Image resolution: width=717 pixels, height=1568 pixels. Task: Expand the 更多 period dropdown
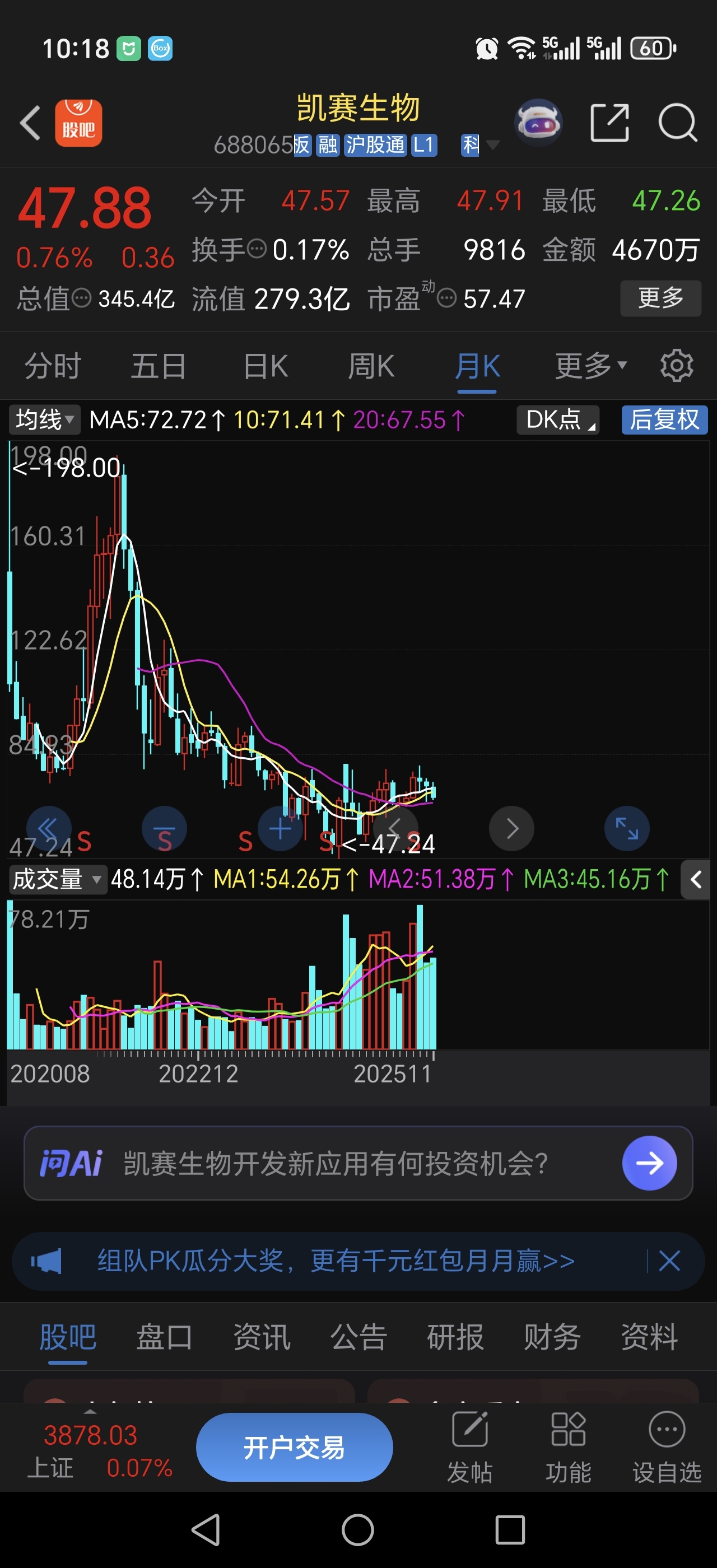point(590,366)
